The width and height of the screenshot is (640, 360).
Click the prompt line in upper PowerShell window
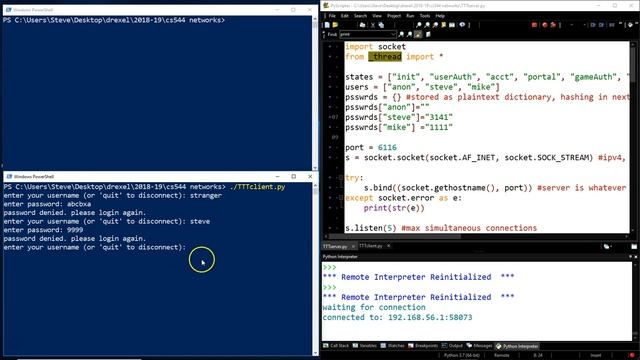point(114,20)
